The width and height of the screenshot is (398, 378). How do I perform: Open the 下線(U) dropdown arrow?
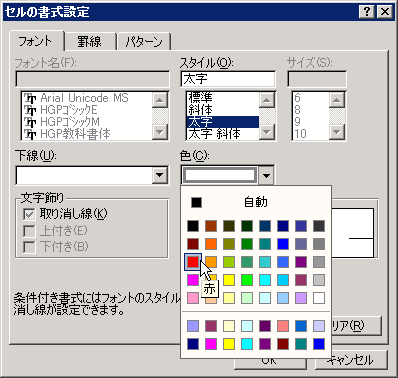click(160, 175)
